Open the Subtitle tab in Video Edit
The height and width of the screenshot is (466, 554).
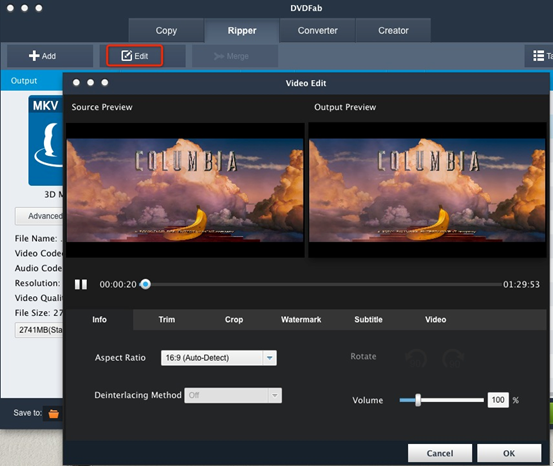(369, 320)
